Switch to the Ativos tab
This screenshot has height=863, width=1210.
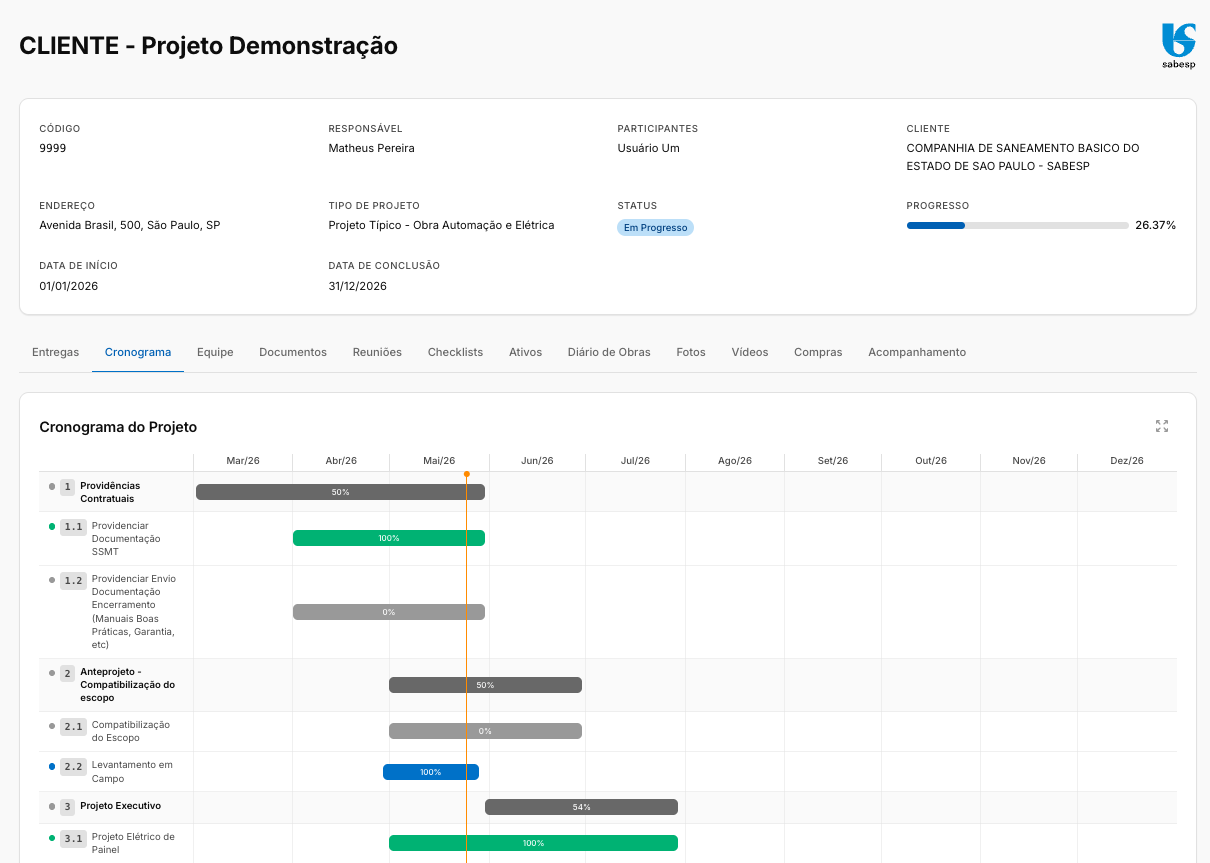coord(525,352)
